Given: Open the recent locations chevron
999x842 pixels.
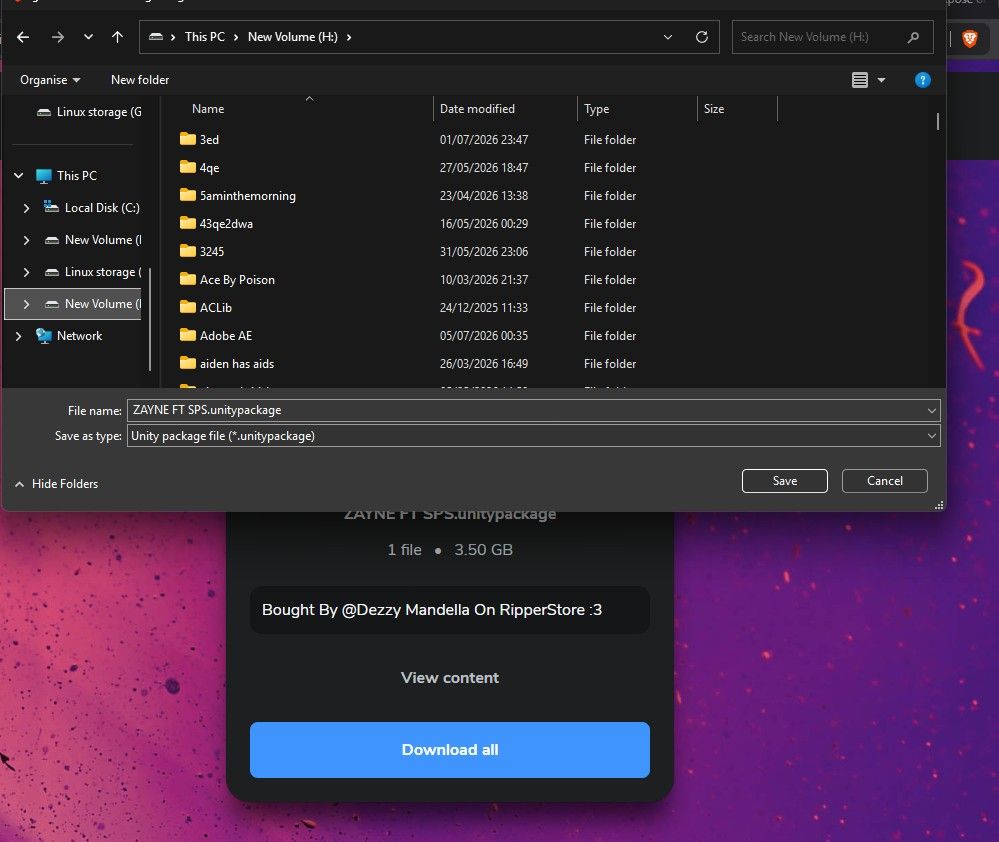Looking at the screenshot, I should (88, 37).
